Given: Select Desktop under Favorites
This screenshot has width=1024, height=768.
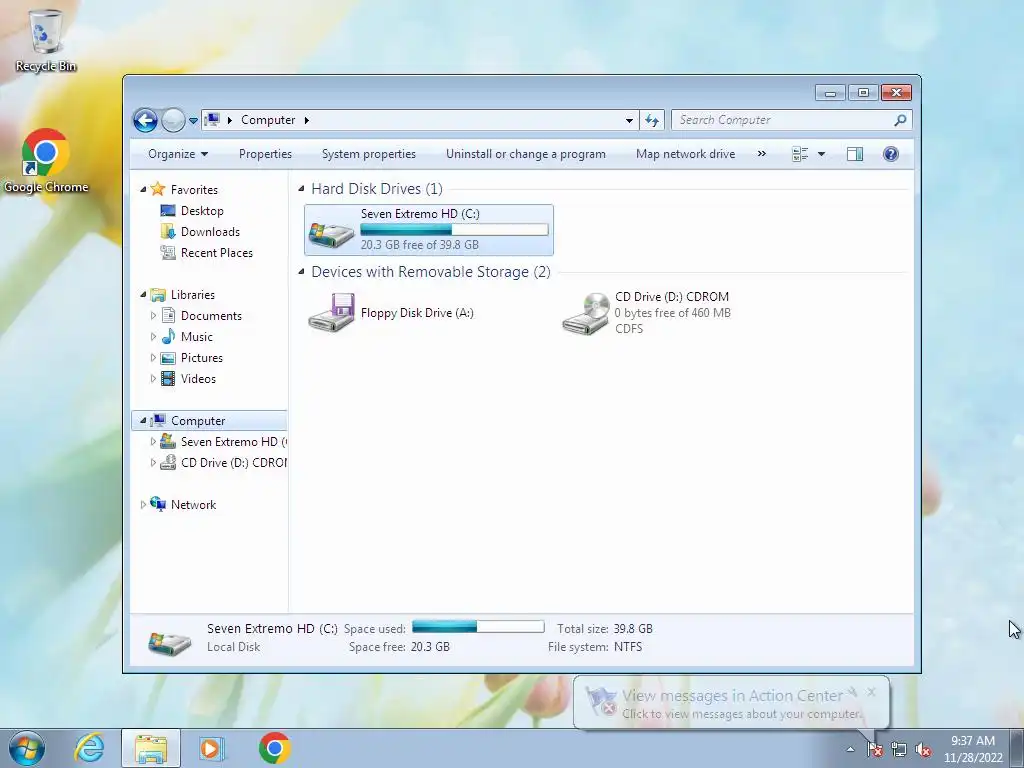Looking at the screenshot, I should pos(202,211).
